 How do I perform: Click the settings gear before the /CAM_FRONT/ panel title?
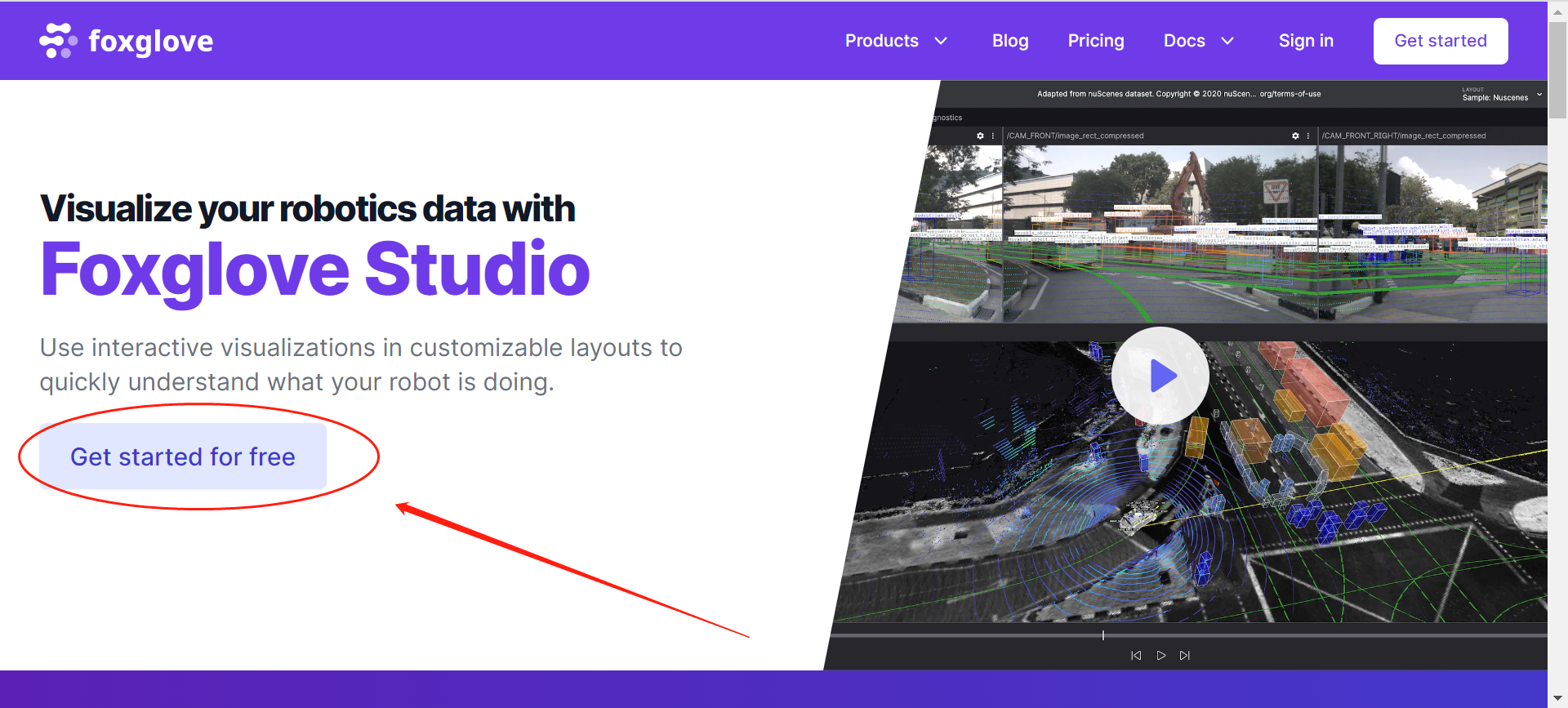980,136
